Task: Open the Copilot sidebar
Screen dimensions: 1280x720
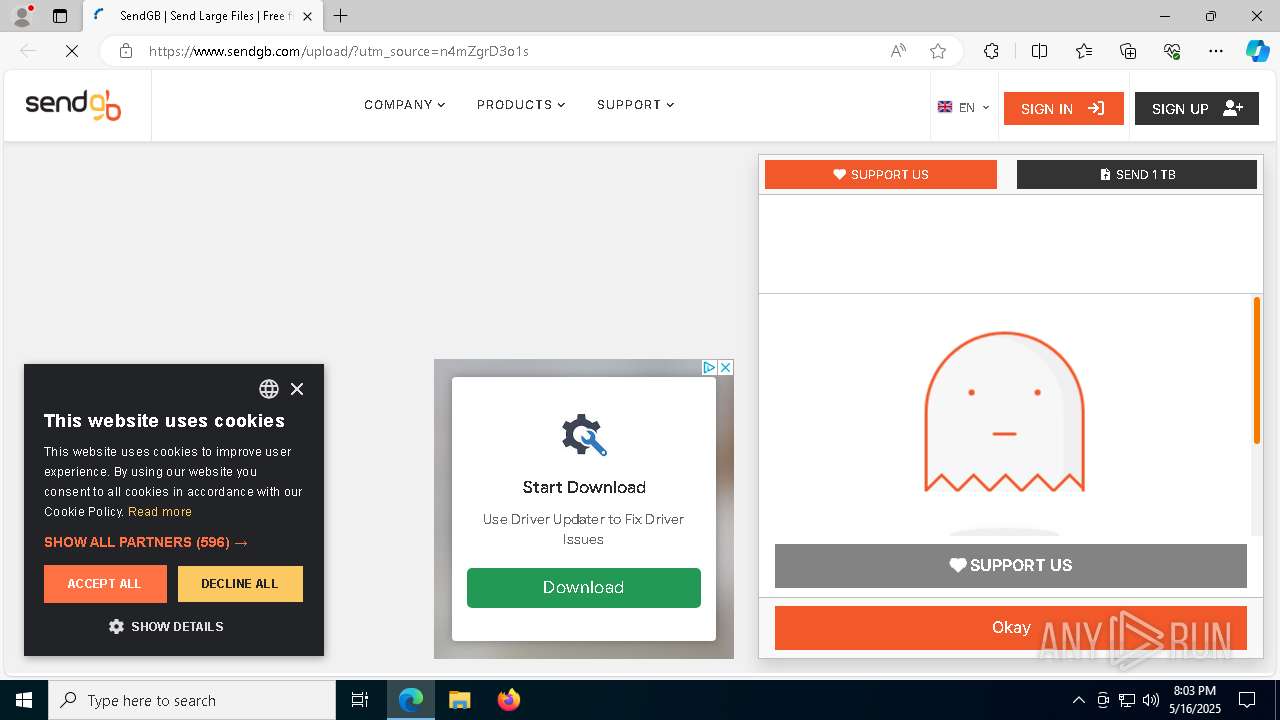Action: 1258,51
